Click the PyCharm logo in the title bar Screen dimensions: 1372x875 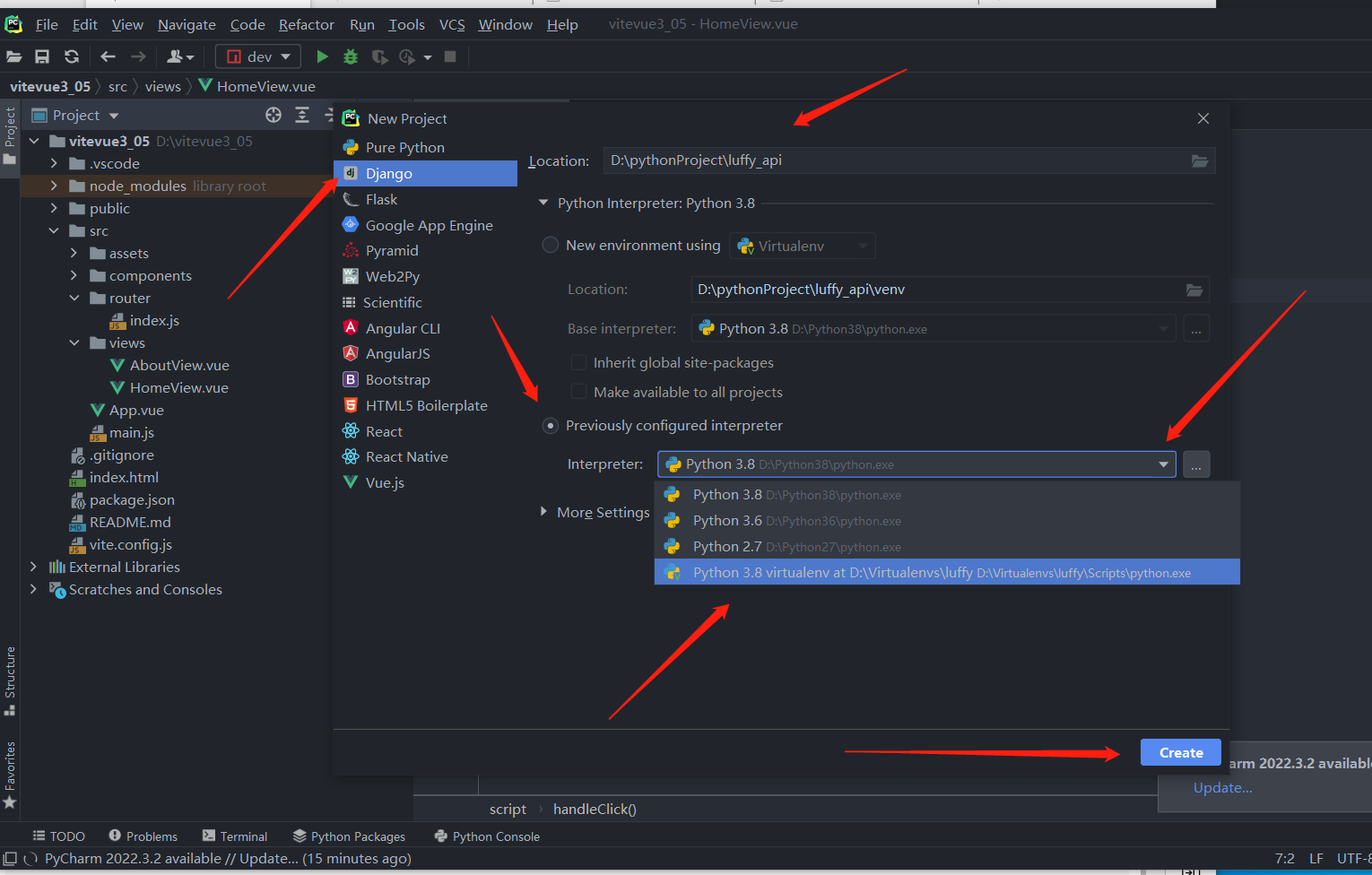click(13, 24)
